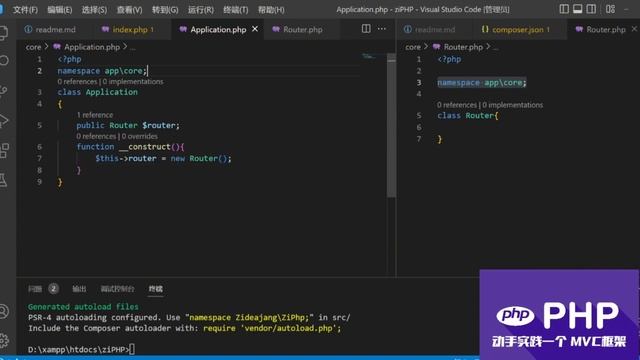Switch to readme.md tab in right group

pyautogui.click(x=435, y=29)
